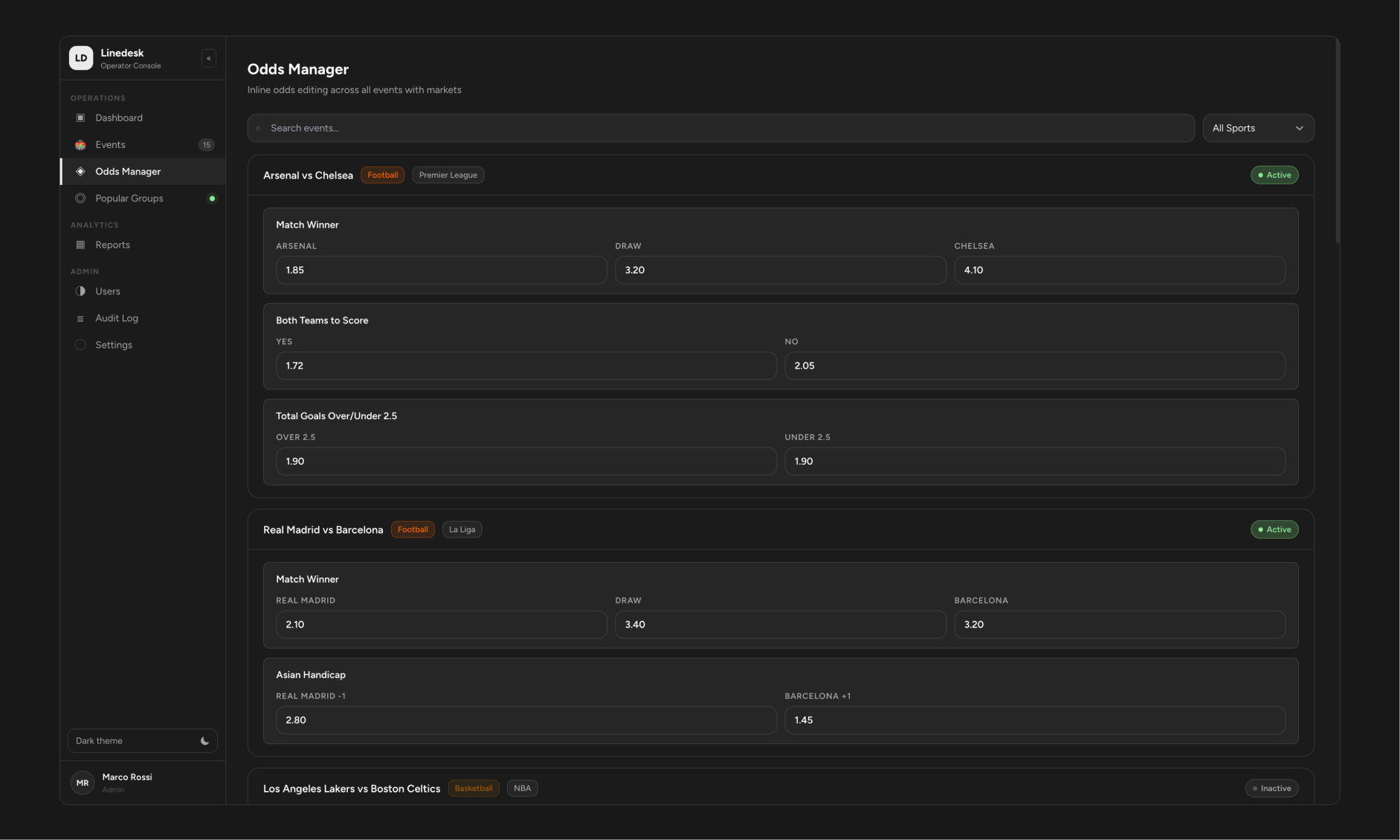Toggle the Dark theme switcher
This screenshot has width=1400, height=840.
click(x=143, y=741)
